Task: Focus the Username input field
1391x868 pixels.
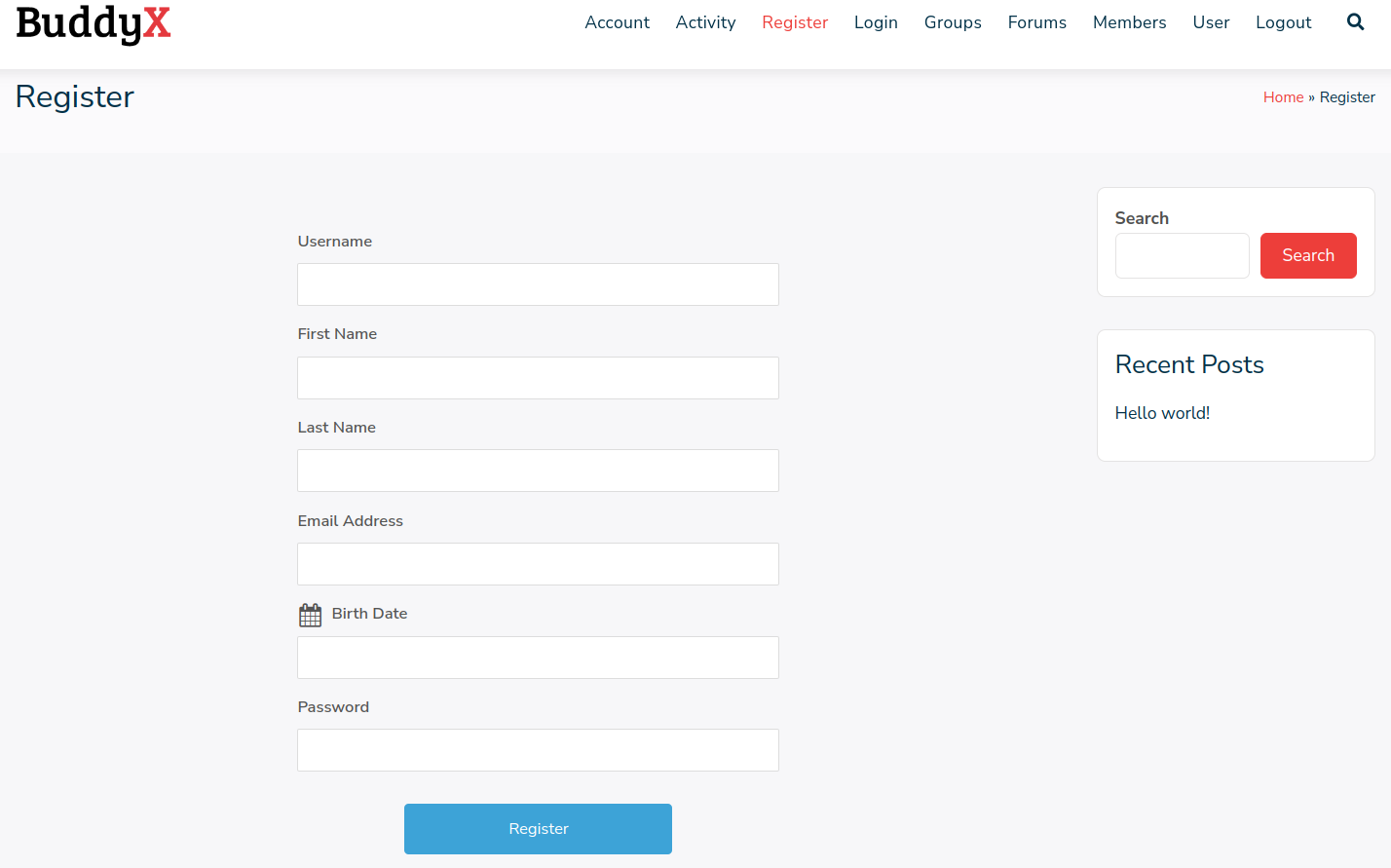Action: [x=538, y=284]
